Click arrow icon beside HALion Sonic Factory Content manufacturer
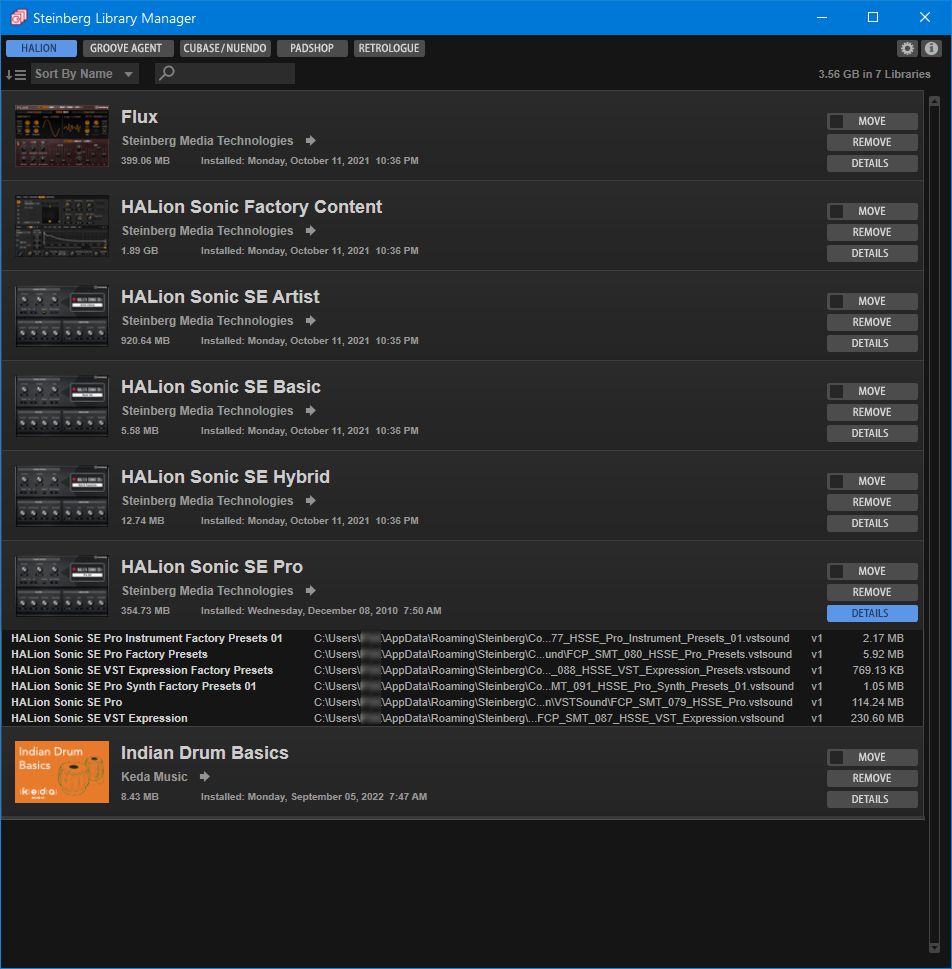The image size is (952, 969). [x=310, y=231]
